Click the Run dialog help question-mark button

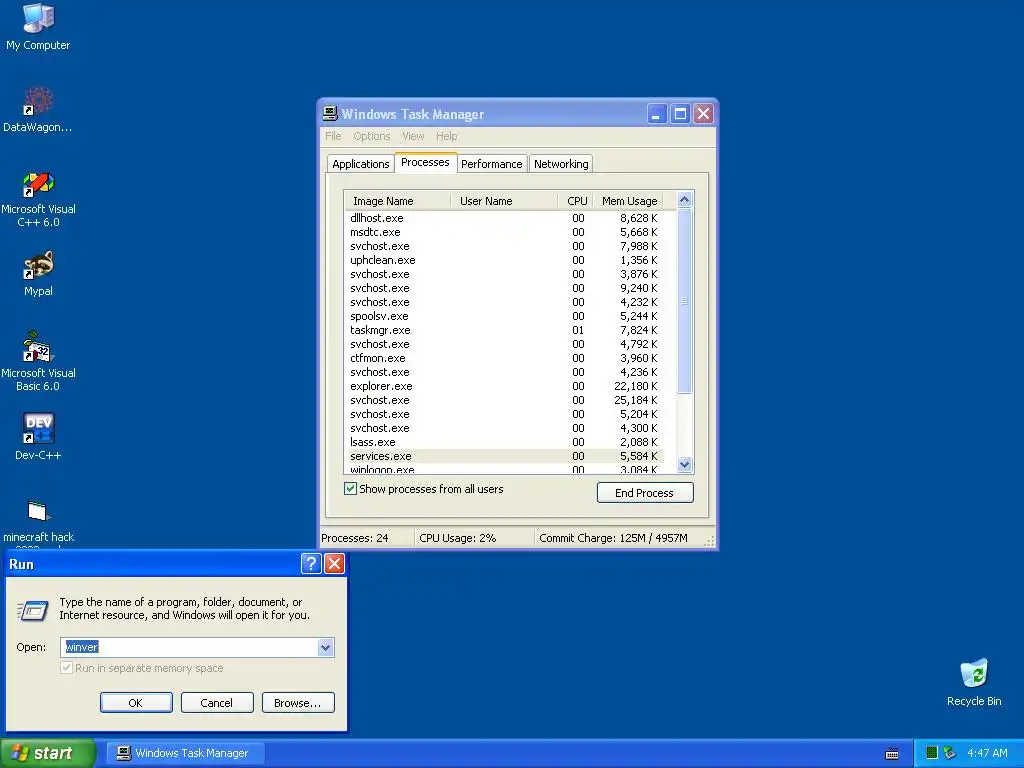click(x=311, y=564)
